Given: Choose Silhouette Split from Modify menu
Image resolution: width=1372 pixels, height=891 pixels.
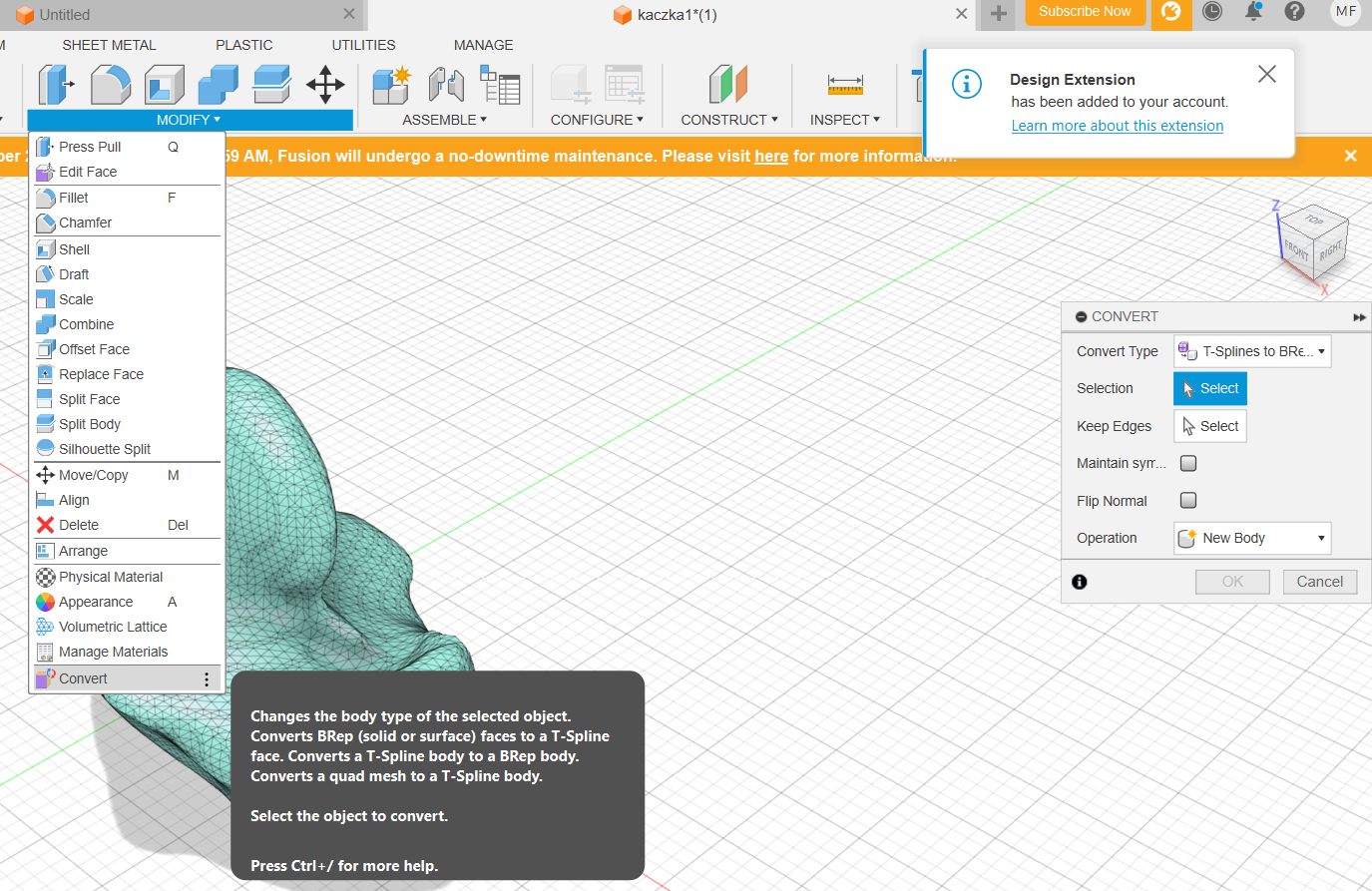Looking at the screenshot, I should (x=127, y=449).
